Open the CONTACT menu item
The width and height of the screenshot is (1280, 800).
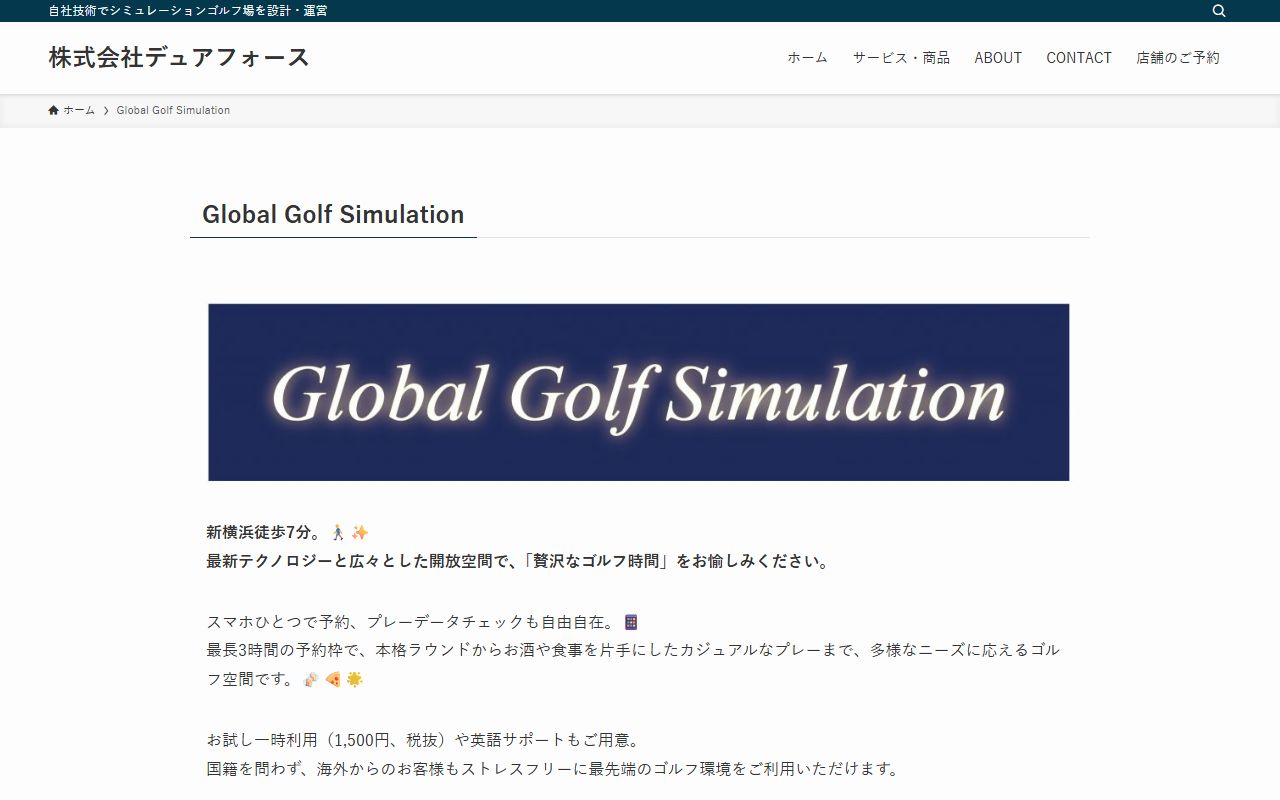1079,58
